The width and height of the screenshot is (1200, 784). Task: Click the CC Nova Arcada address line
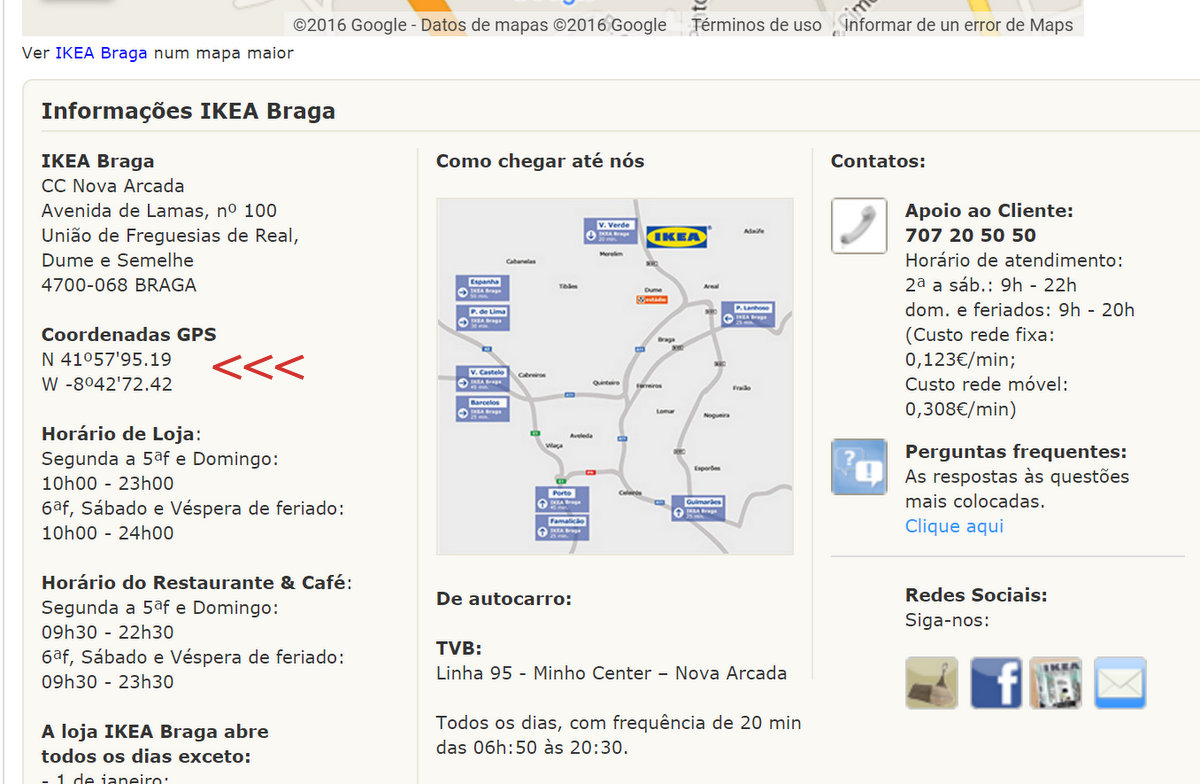pos(113,186)
